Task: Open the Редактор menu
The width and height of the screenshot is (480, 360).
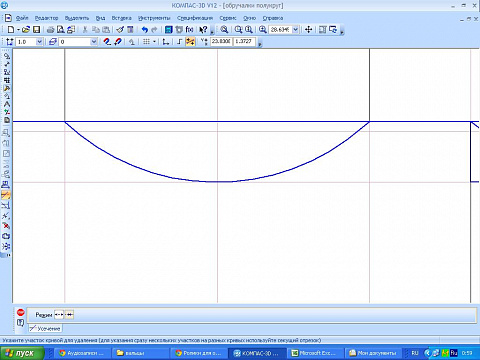Action: pos(46,18)
